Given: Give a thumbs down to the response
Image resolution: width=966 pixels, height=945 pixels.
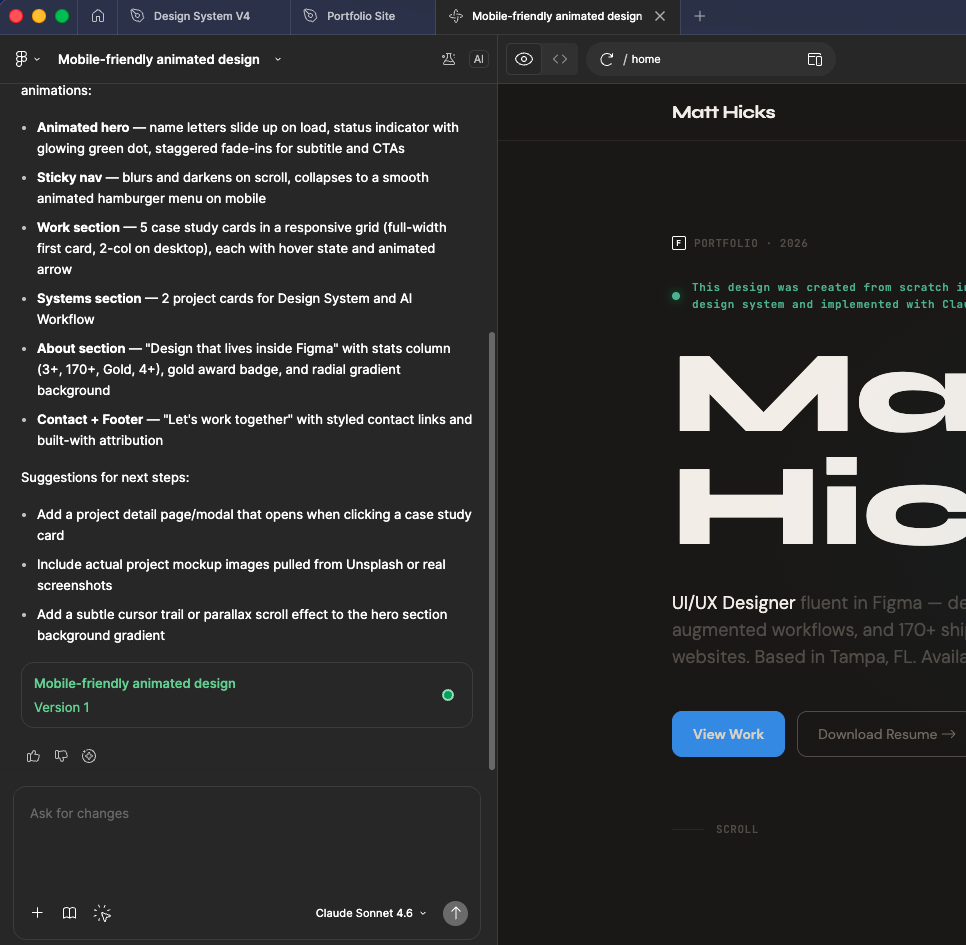Looking at the screenshot, I should coord(61,756).
